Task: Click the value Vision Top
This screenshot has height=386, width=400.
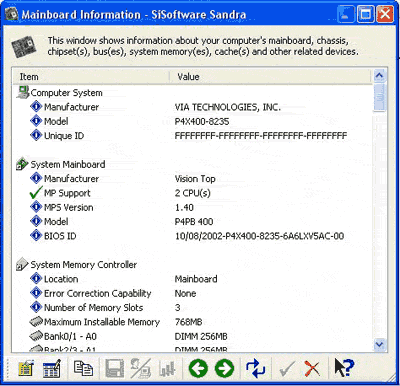Action: coord(195,179)
